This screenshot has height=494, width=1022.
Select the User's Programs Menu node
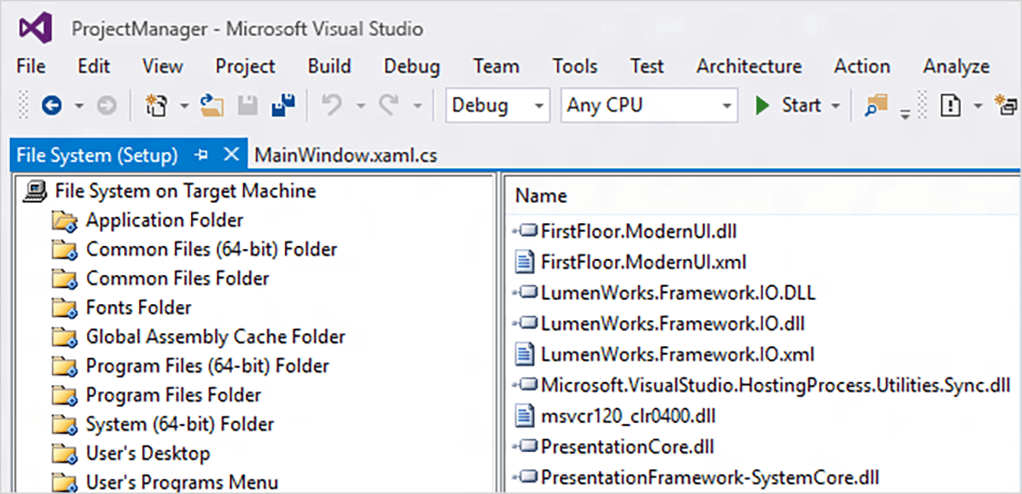coord(182,482)
